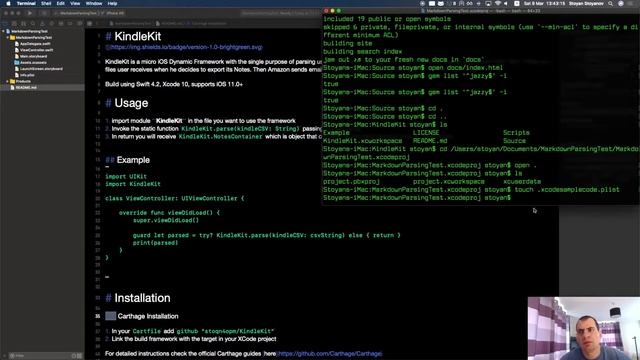This screenshot has width=640, height=360.
Task: Open the Source Control navigator icon
Action: (x=15, y=24)
